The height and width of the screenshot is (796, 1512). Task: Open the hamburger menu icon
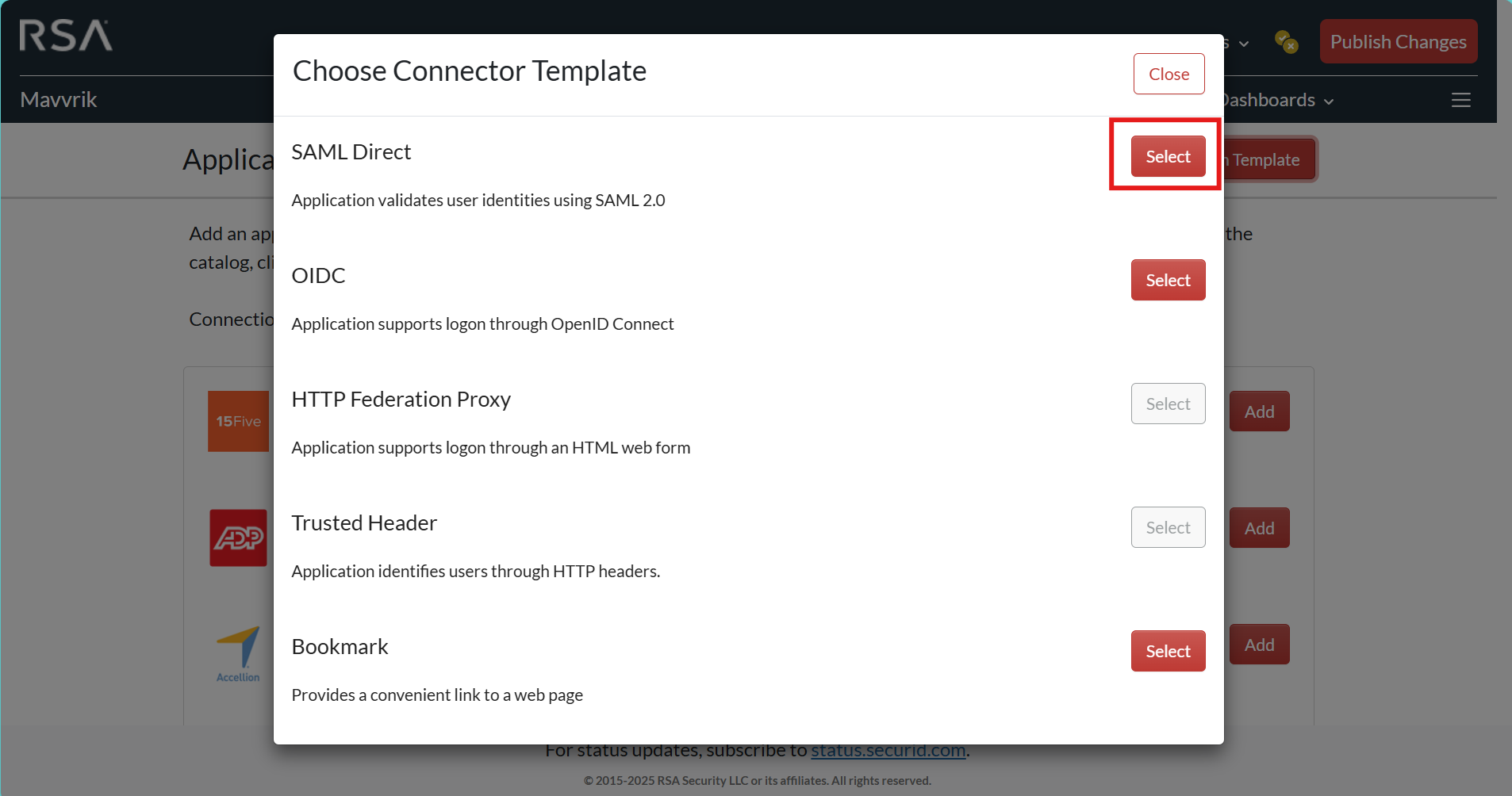[x=1460, y=100]
